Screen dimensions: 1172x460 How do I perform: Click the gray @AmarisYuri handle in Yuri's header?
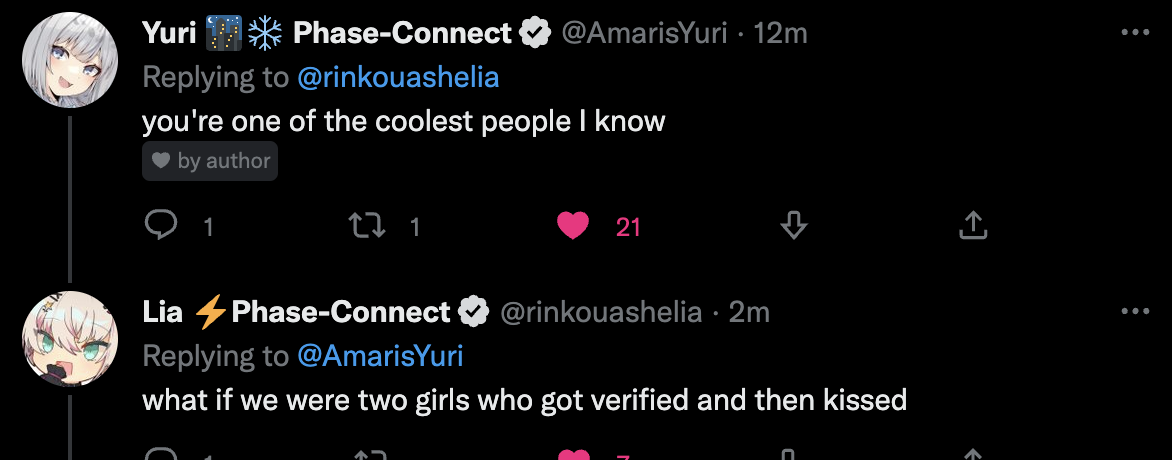pyautogui.click(x=644, y=33)
